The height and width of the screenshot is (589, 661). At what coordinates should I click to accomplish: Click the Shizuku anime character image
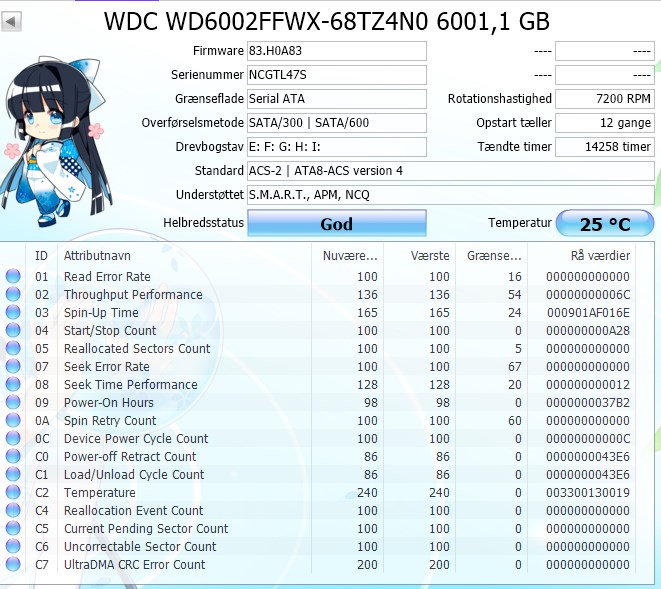coord(55,141)
